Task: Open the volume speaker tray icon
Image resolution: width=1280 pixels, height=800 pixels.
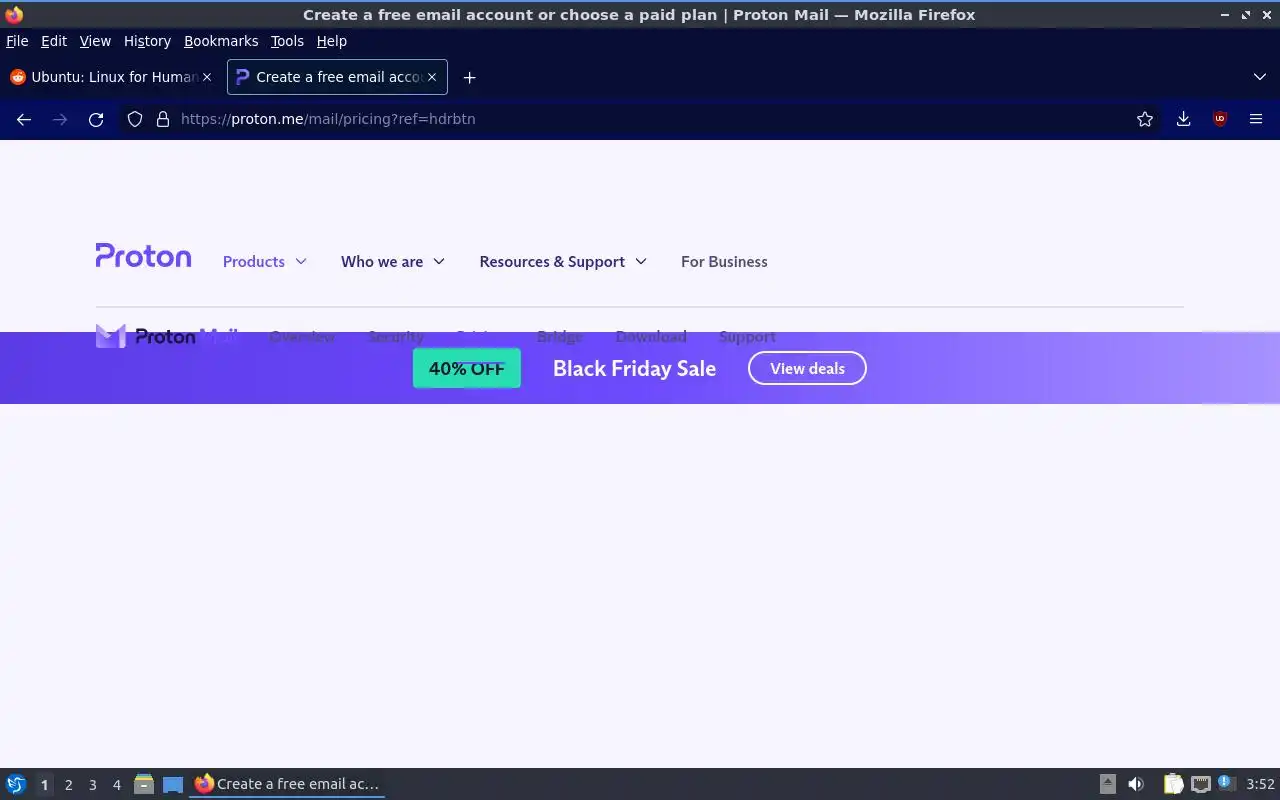Action: [1136, 784]
